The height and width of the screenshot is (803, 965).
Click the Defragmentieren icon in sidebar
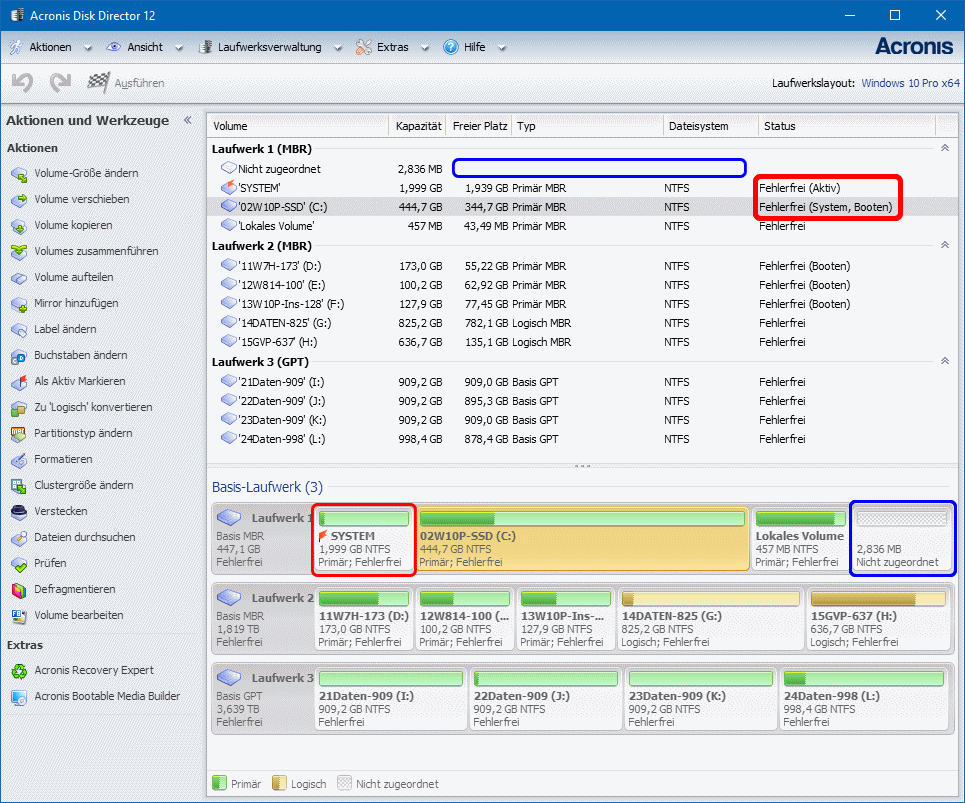(x=19, y=590)
